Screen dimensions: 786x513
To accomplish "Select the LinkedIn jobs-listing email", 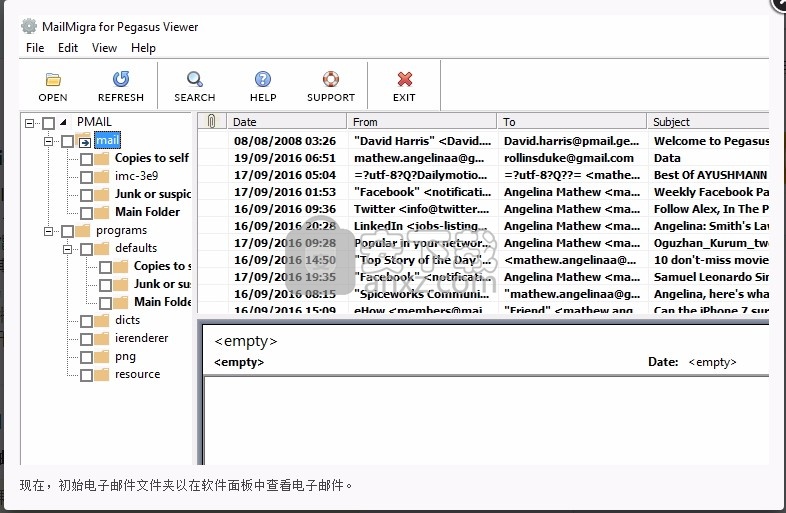I will [x=483, y=226].
